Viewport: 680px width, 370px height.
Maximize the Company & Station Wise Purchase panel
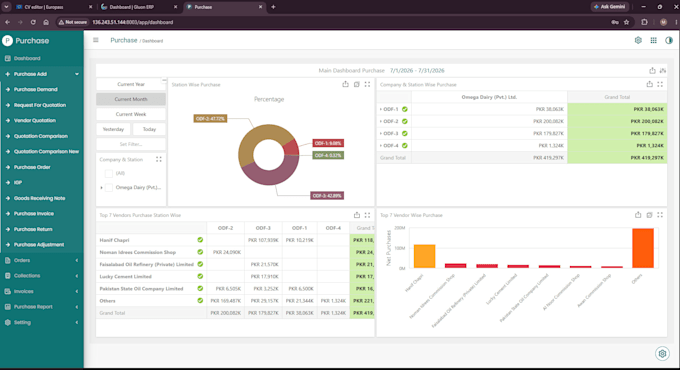pos(660,84)
